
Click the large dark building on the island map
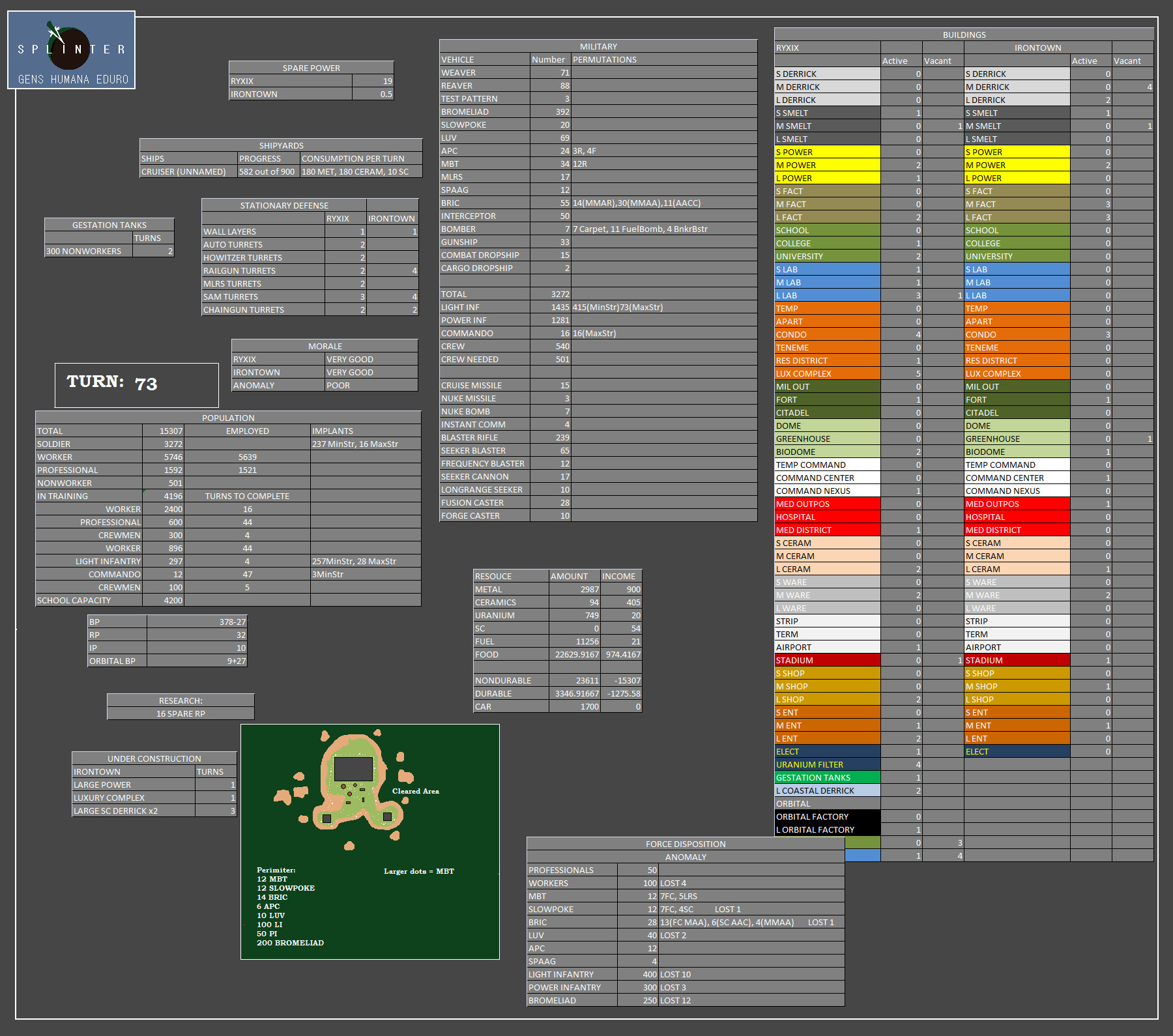pyautogui.click(x=353, y=769)
